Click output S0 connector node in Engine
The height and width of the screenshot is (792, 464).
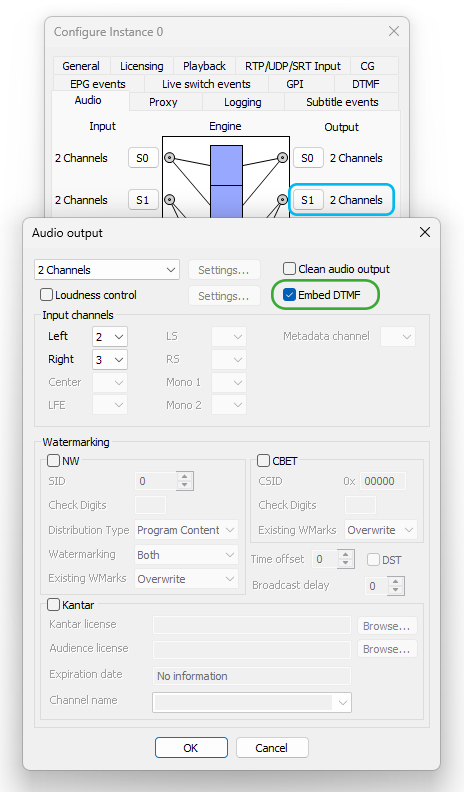283,158
